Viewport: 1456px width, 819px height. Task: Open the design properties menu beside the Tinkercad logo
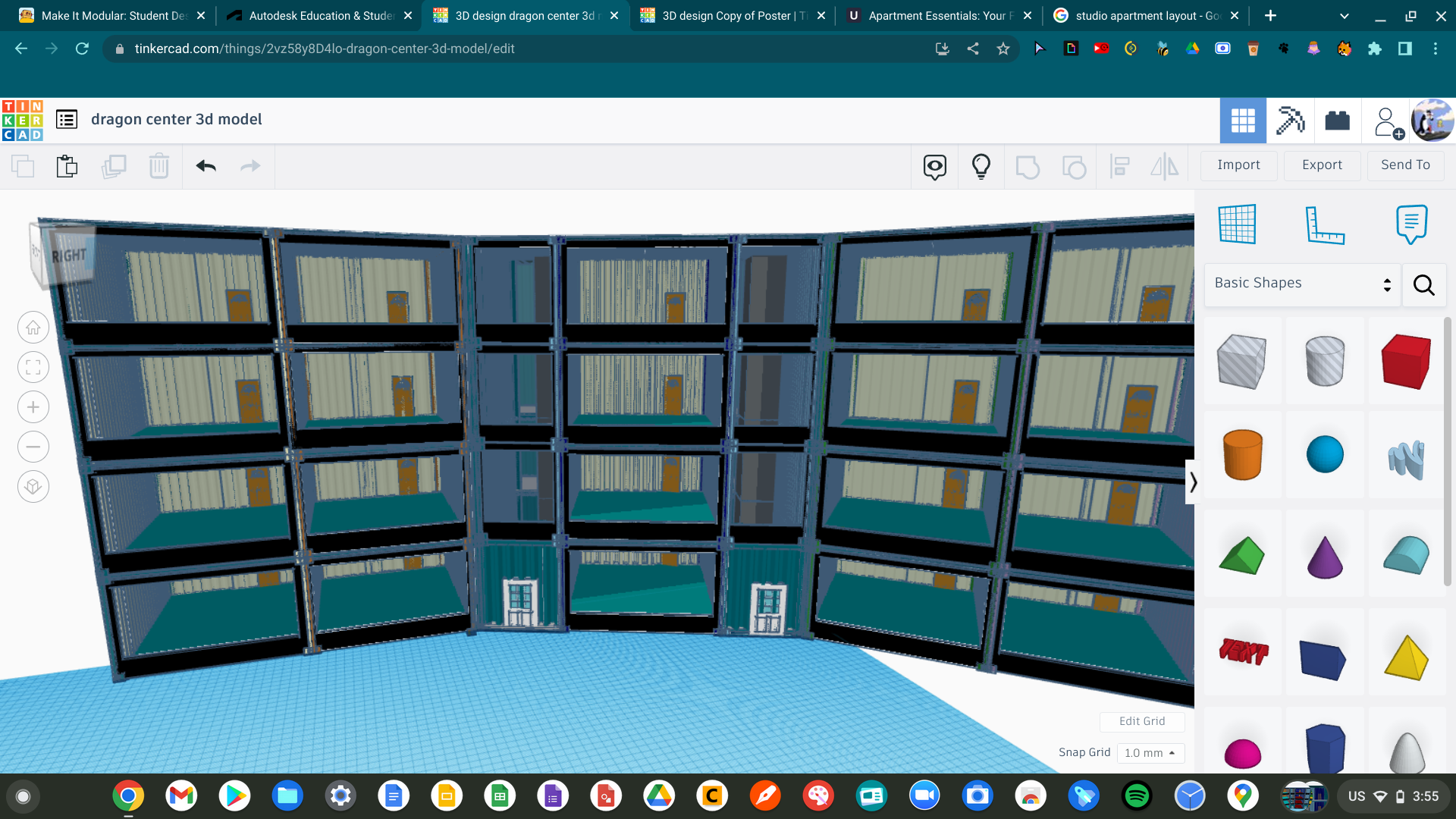pos(67,119)
